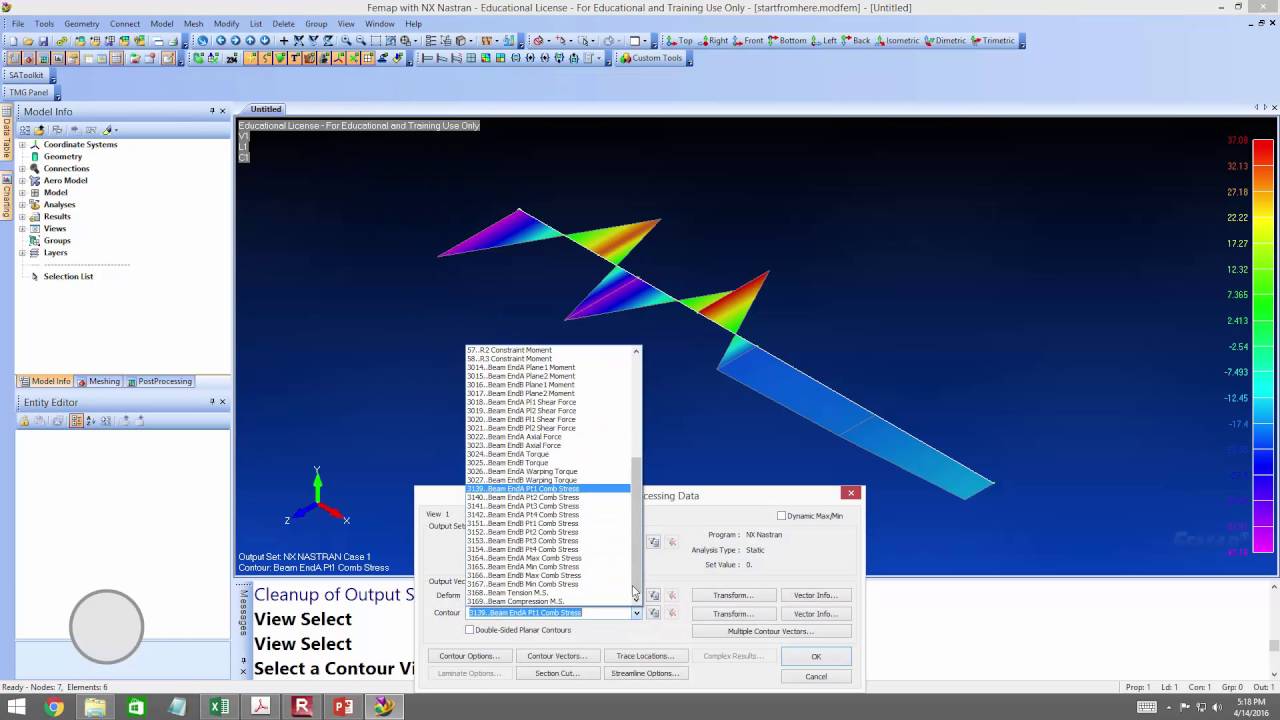
Task: Click Multiple Contour Vectors button
Action: [771, 632]
